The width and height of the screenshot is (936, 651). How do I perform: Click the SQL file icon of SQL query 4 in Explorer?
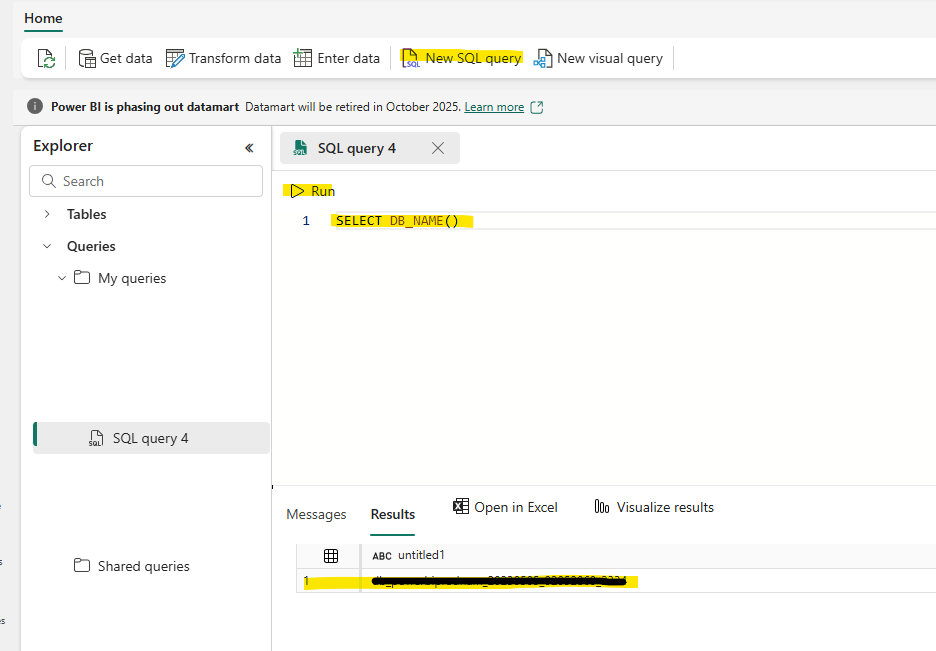(96, 438)
